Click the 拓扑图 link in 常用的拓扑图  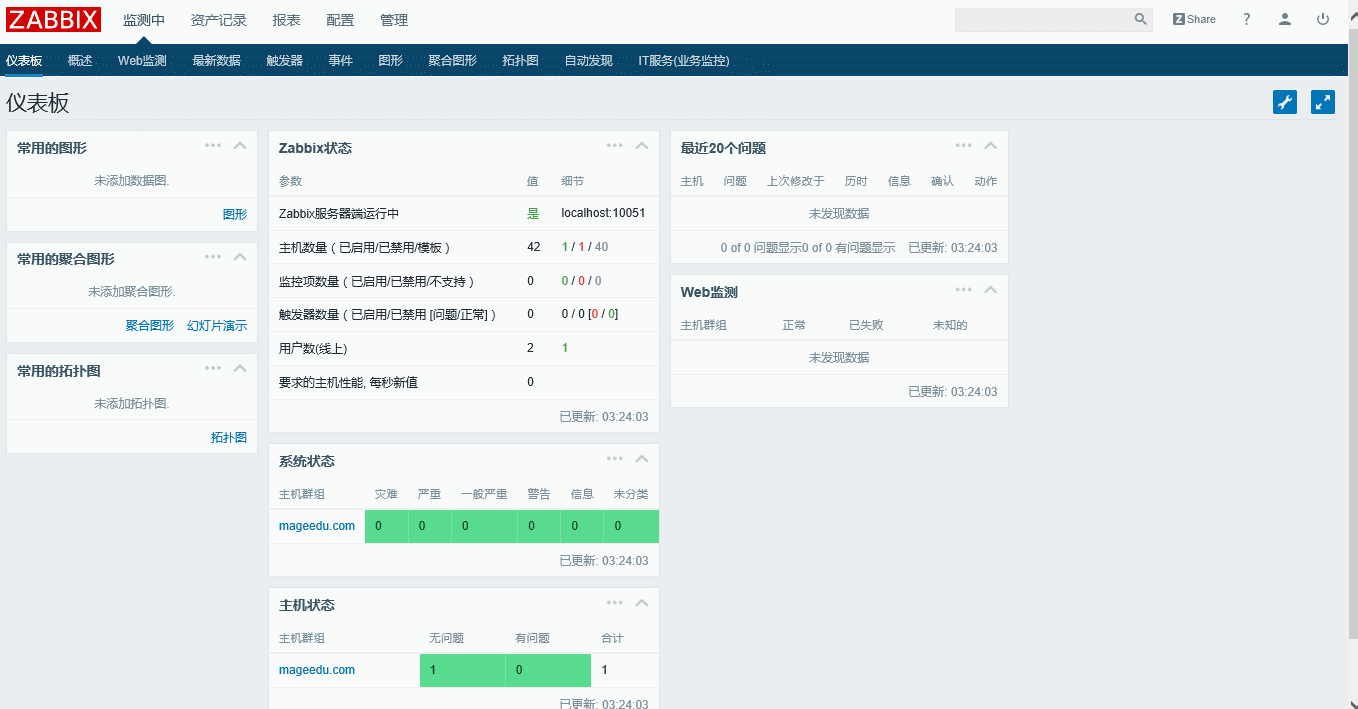tap(229, 438)
